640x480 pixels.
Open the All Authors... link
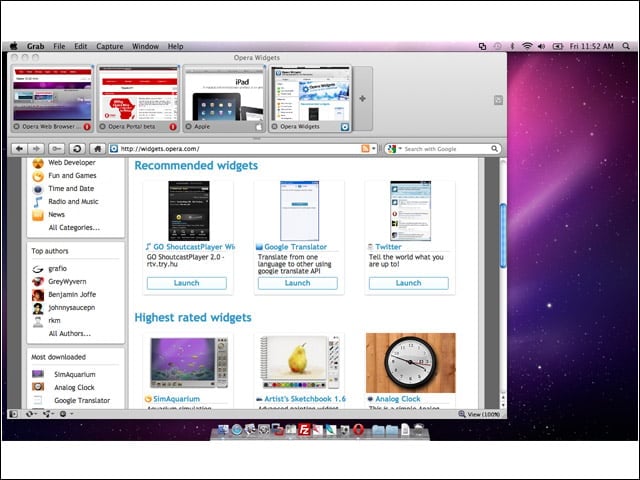tap(69, 333)
